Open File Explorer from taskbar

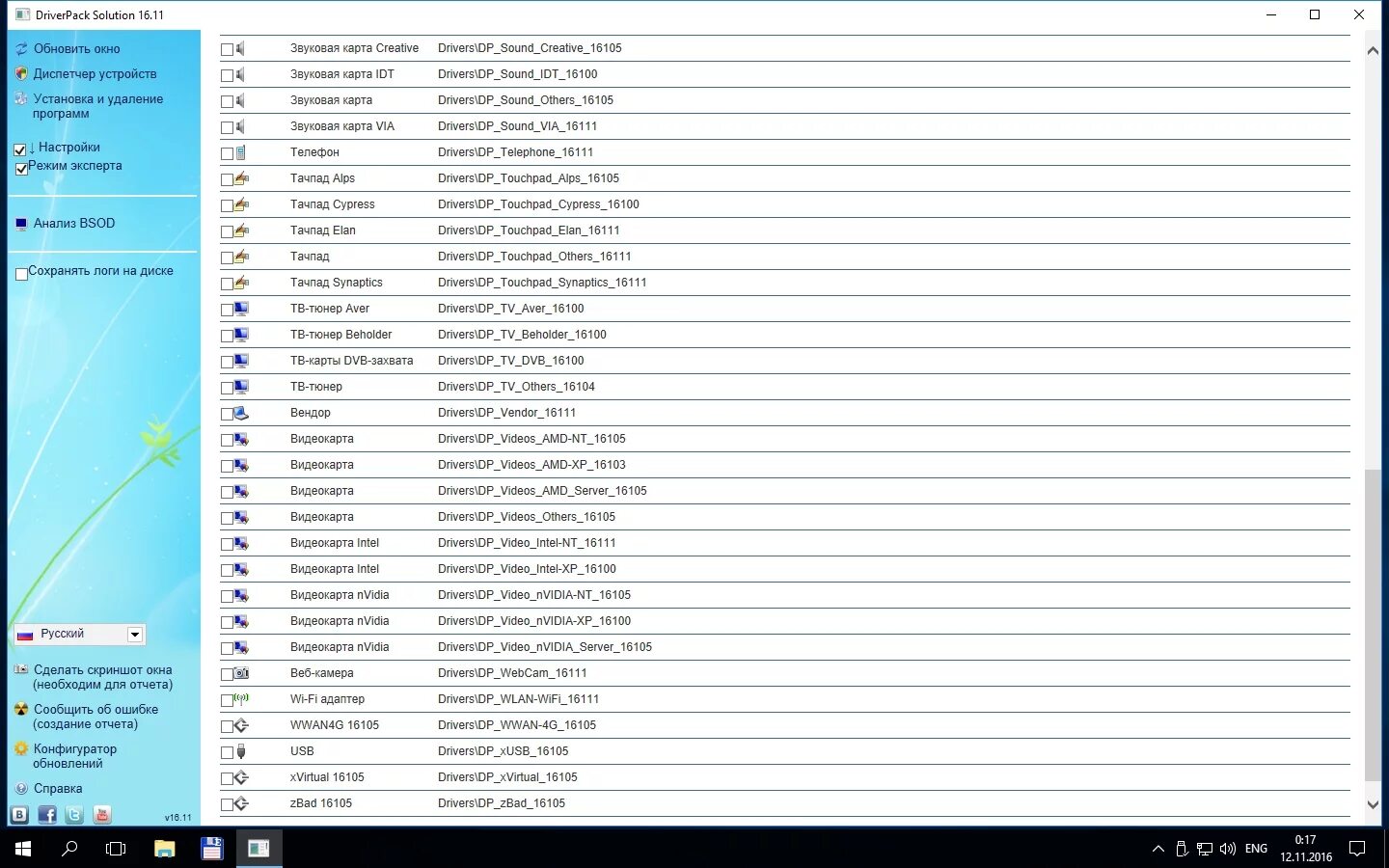click(x=165, y=849)
